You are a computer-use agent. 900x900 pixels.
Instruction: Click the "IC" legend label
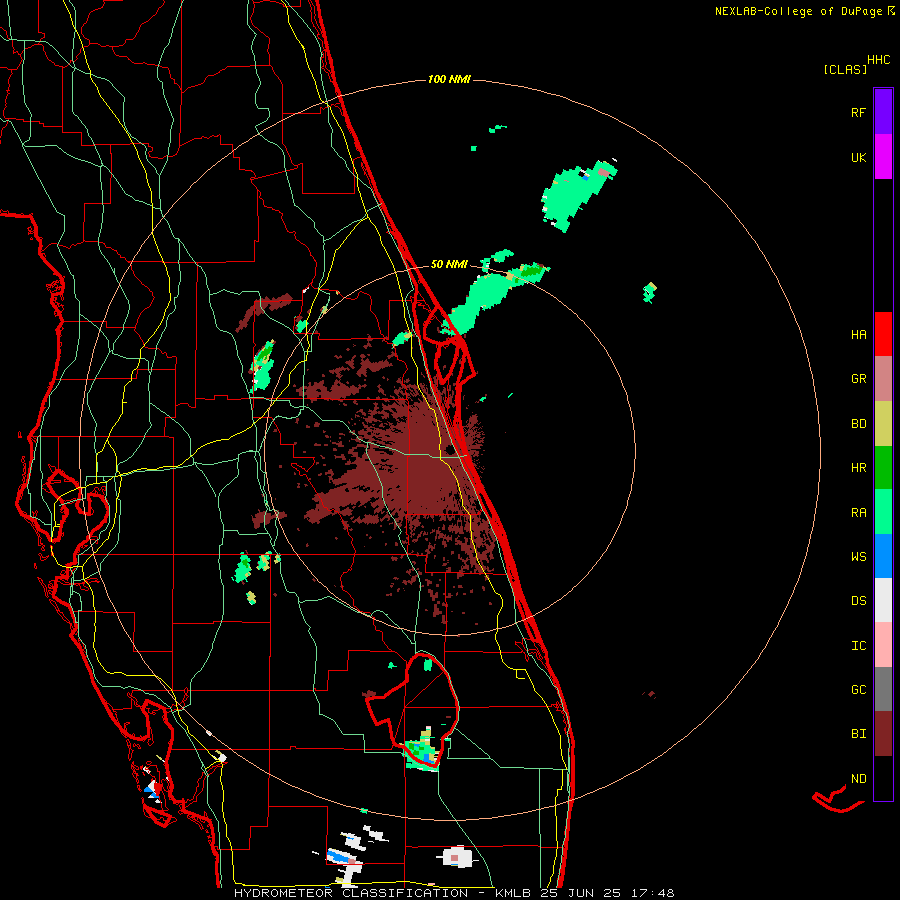click(858, 646)
